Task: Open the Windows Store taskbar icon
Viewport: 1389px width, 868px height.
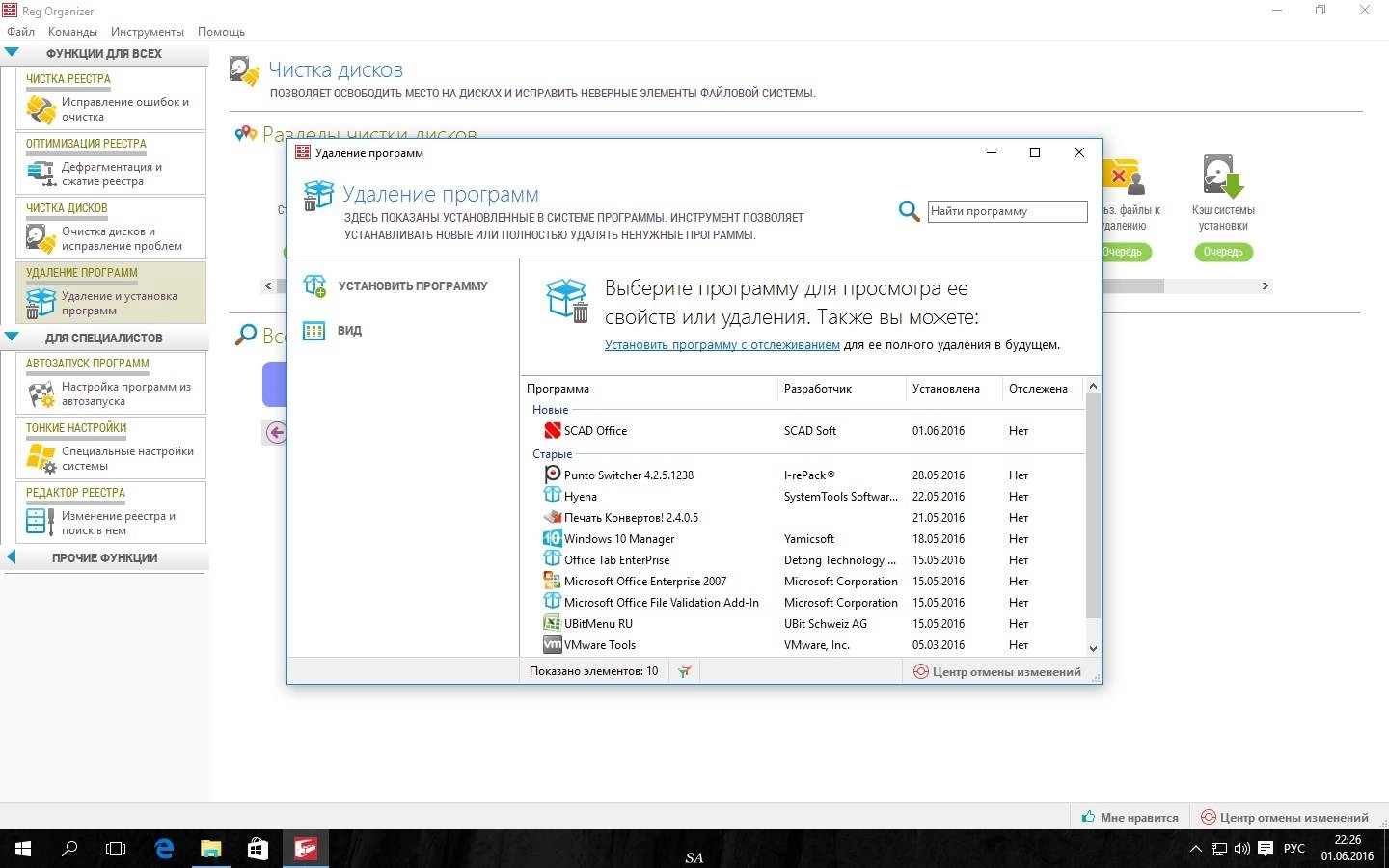Action: click(x=258, y=849)
